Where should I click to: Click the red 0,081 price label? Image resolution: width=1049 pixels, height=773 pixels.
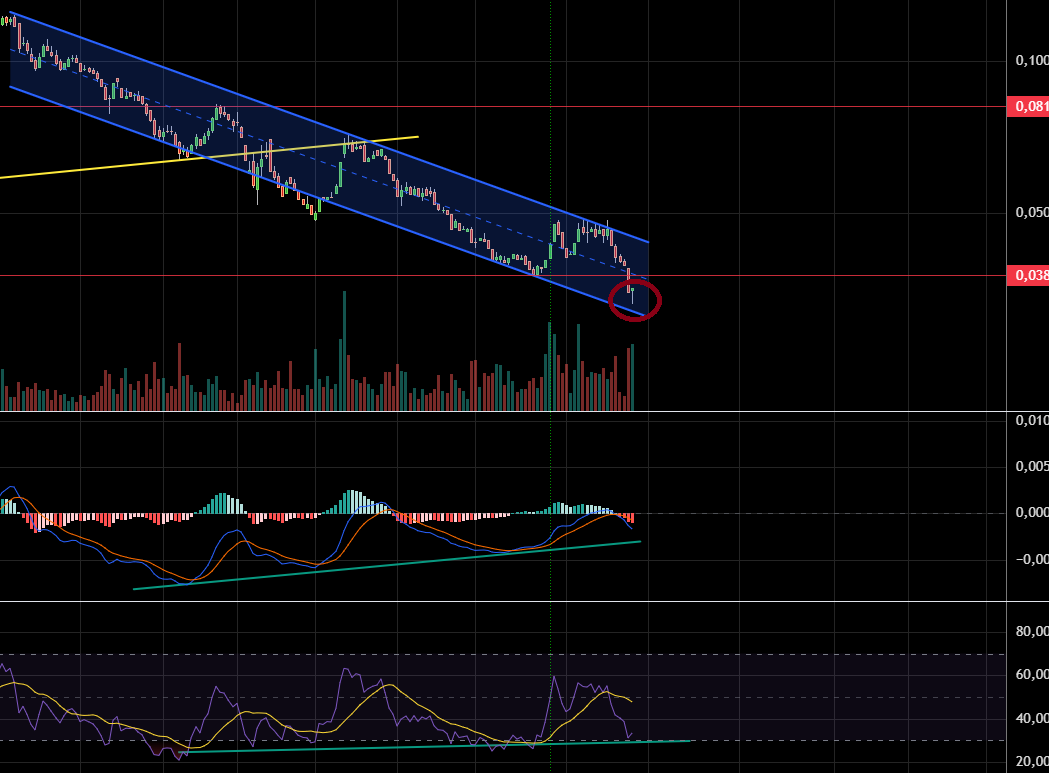(x=1029, y=106)
